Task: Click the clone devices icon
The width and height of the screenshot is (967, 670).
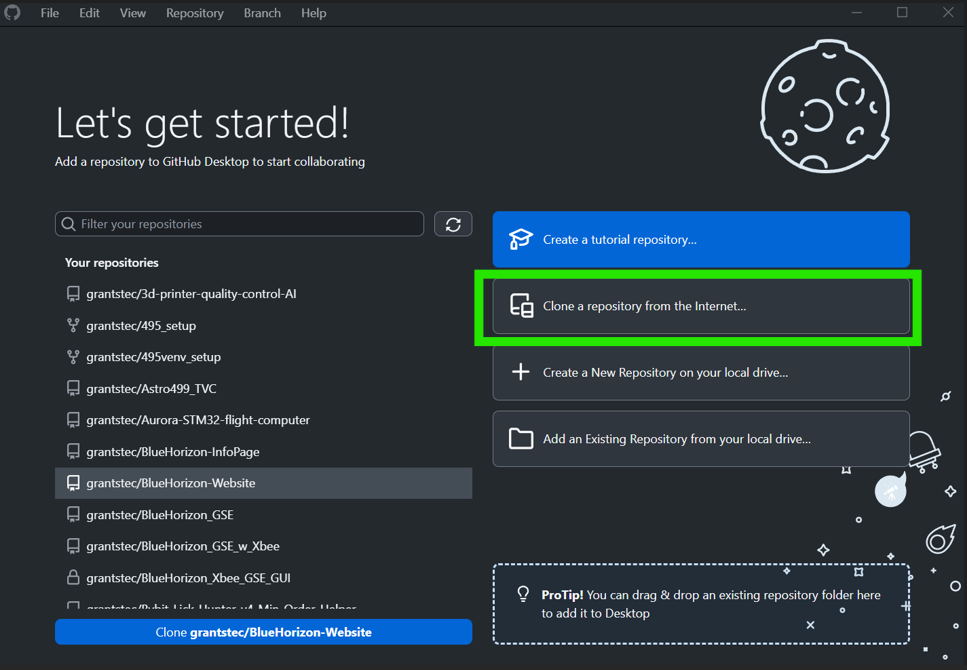Action: [521, 306]
